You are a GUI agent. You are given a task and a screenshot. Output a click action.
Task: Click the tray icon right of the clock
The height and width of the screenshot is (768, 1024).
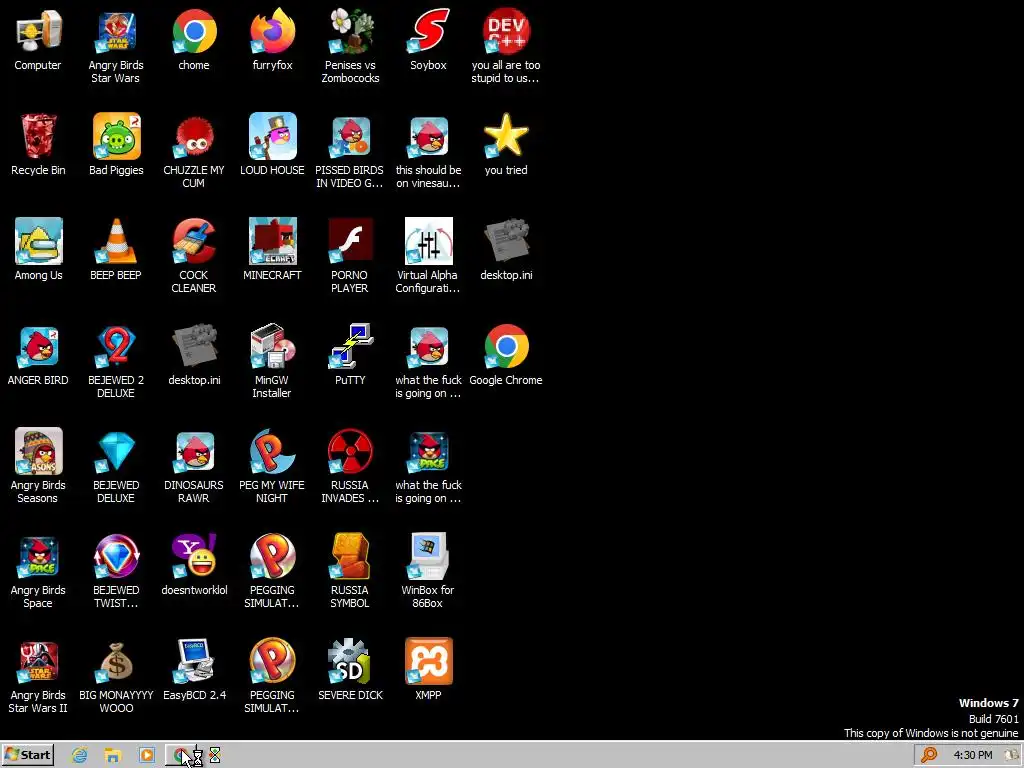point(1012,755)
